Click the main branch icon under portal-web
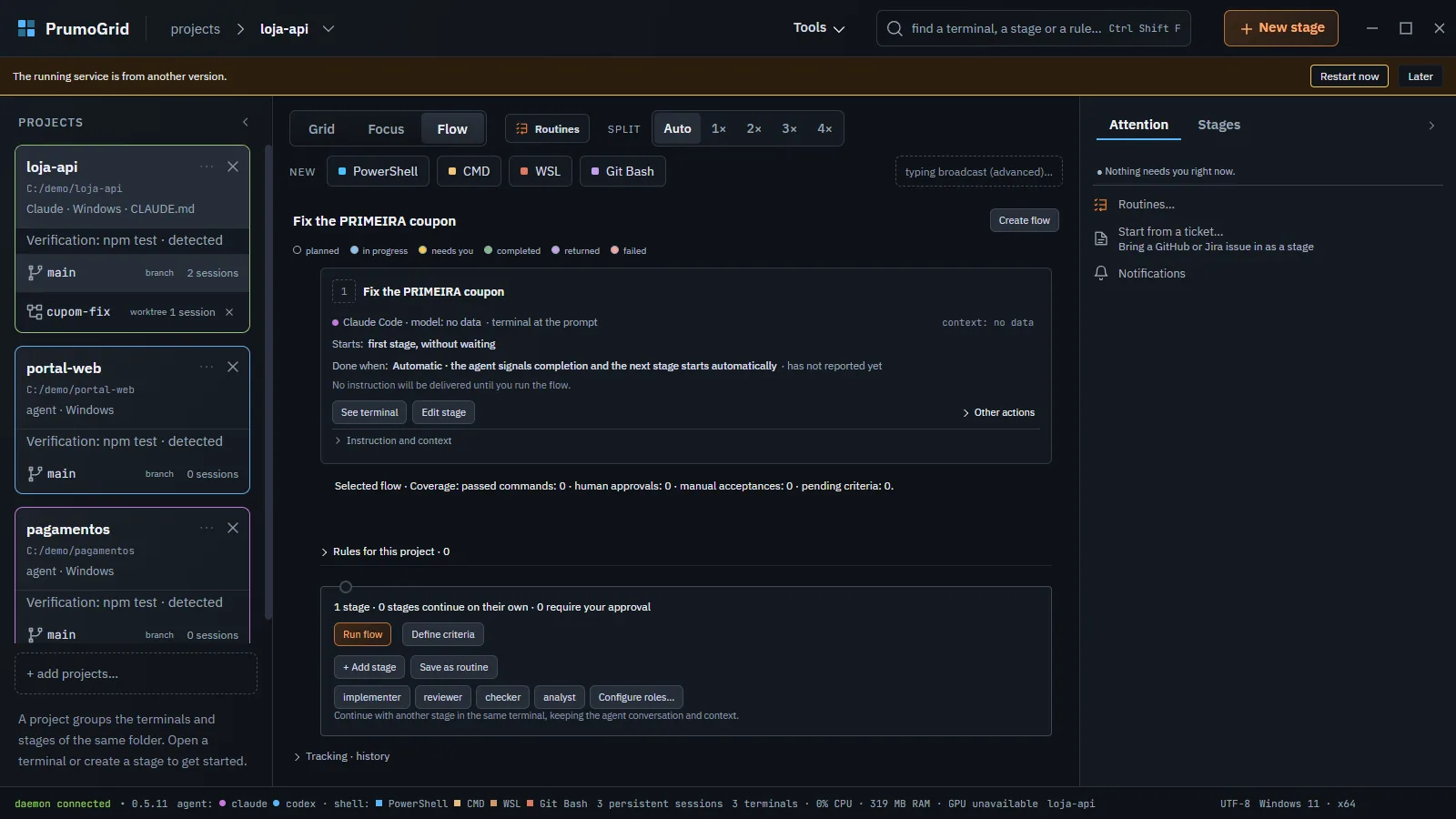The height and width of the screenshot is (819, 1456). [x=35, y=473]
